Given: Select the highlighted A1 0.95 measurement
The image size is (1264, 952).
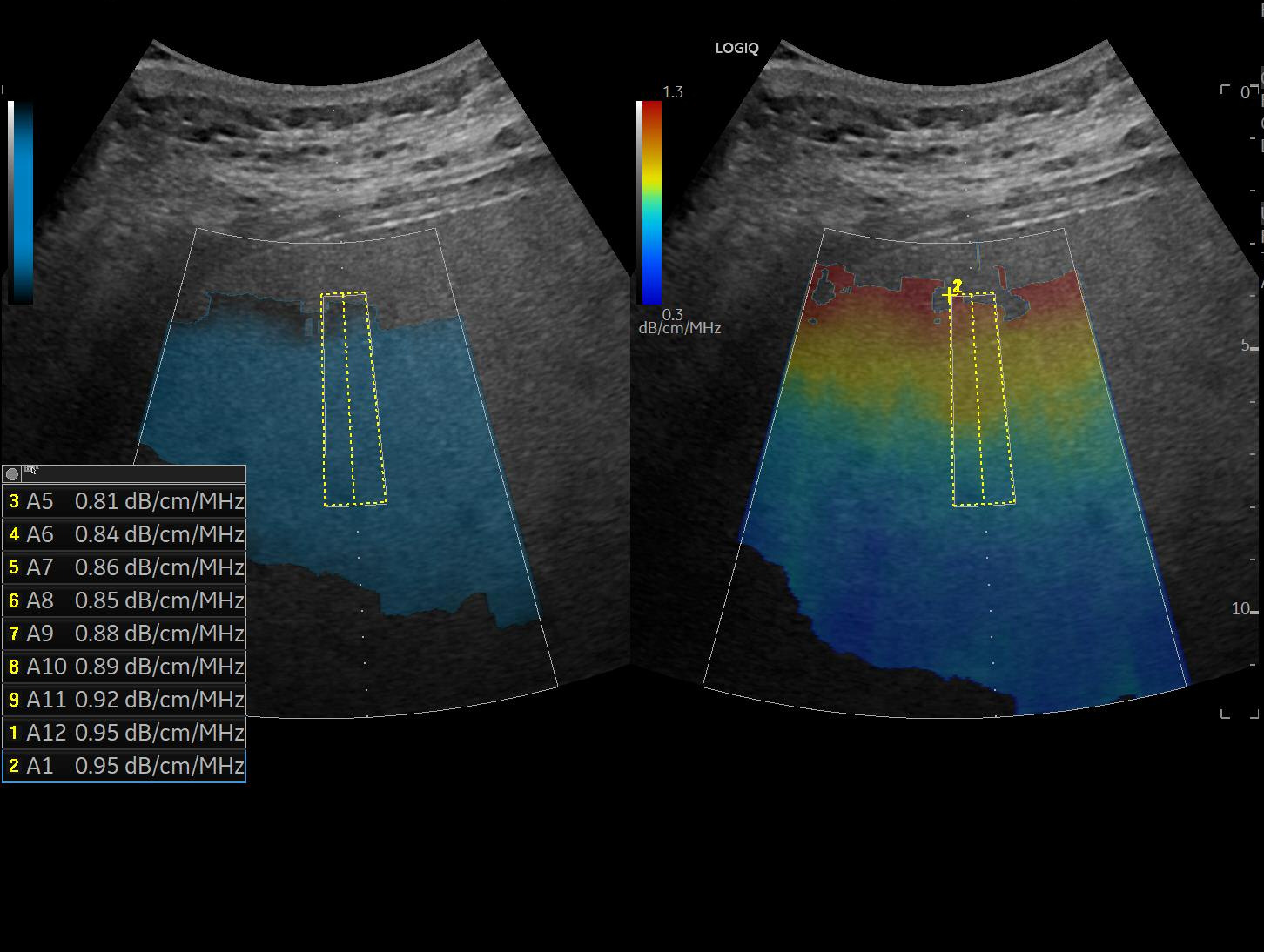Looking at the screenshot, I should pyautogui.click(x=124, y=766).
